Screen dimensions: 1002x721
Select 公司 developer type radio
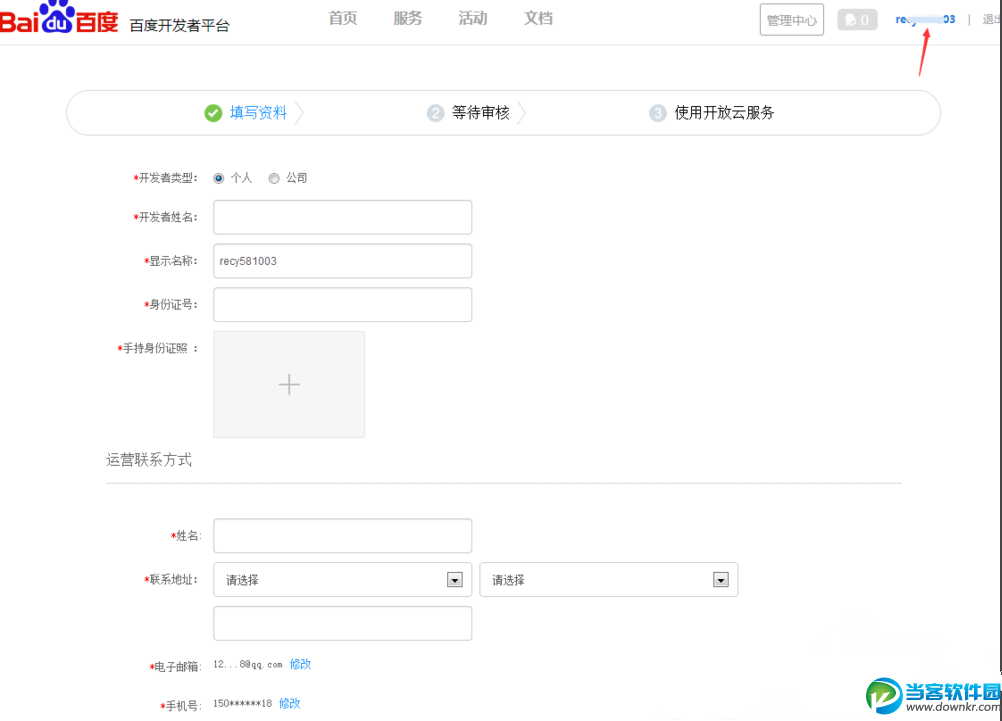(274, 178)
